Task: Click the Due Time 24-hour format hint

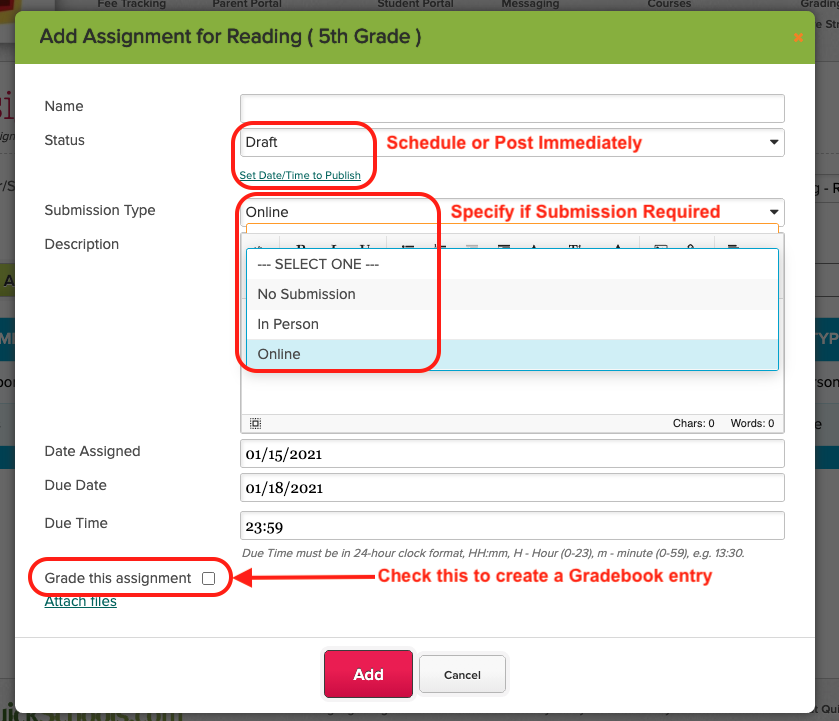Action: coord(493,553)
